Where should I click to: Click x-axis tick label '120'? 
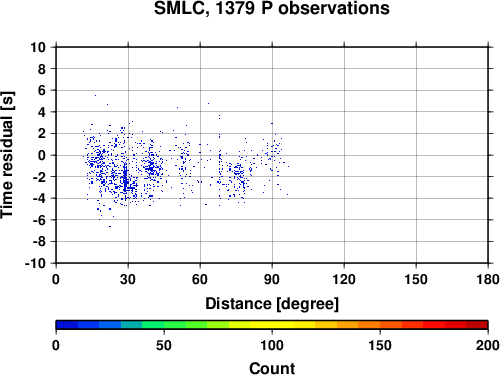click(344, 279)
